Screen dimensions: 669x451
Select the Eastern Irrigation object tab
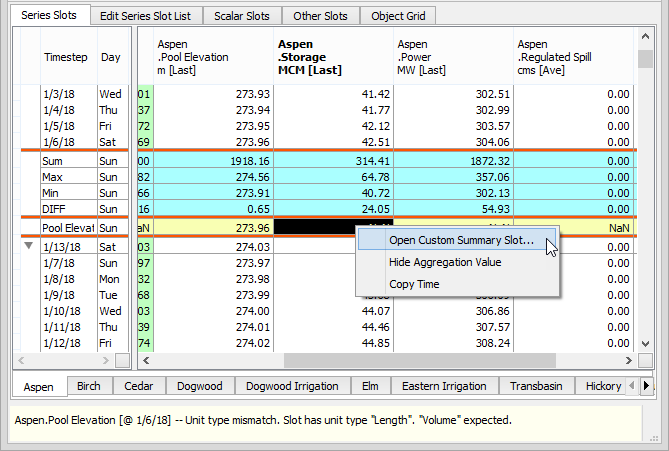tap(445, 386)
